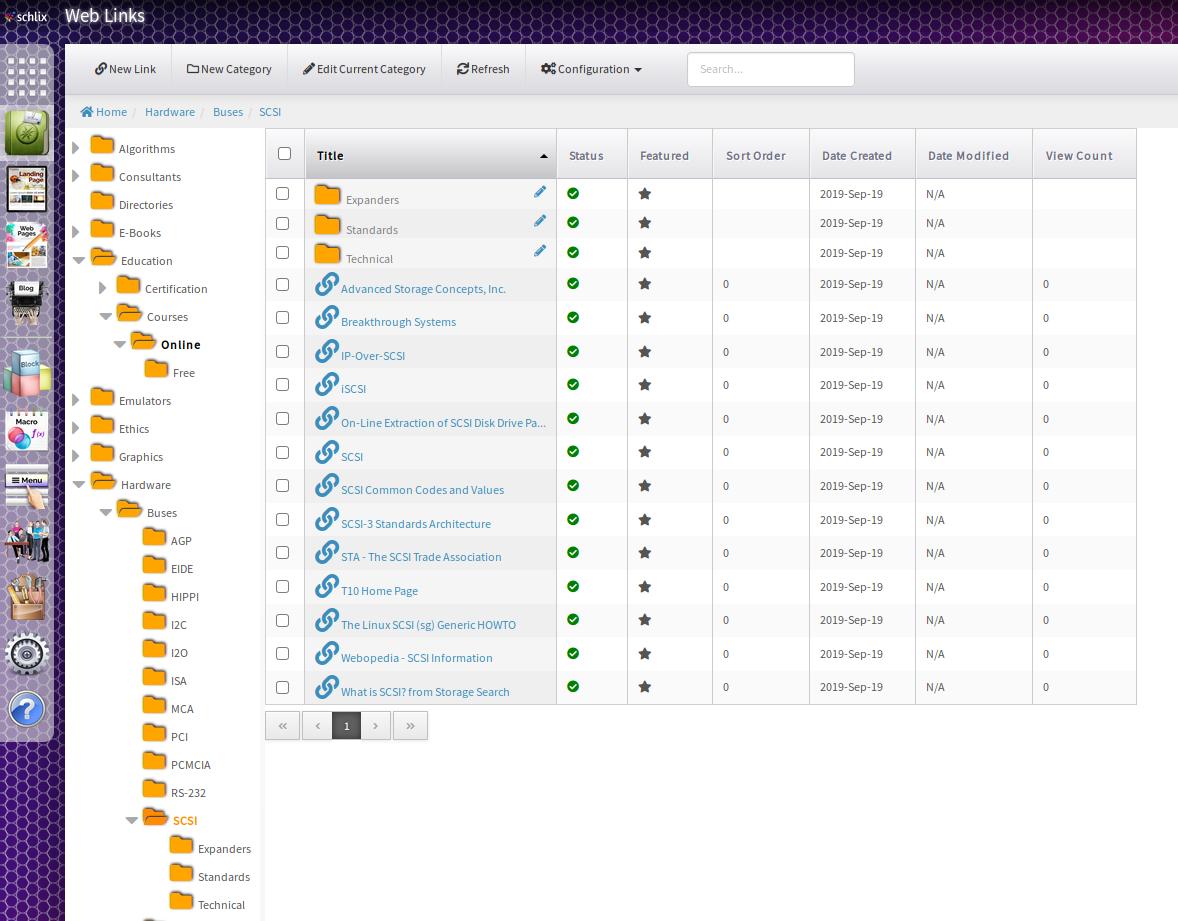Select the Emulators folder in tree

[144, 401]
